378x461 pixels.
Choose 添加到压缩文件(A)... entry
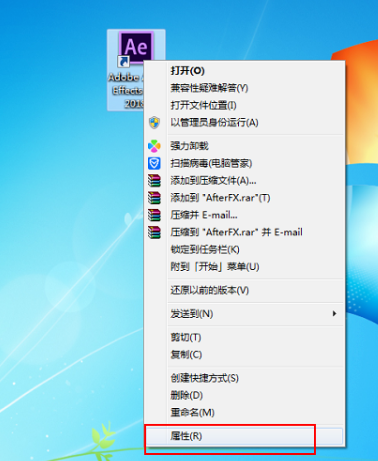point(244,181)
